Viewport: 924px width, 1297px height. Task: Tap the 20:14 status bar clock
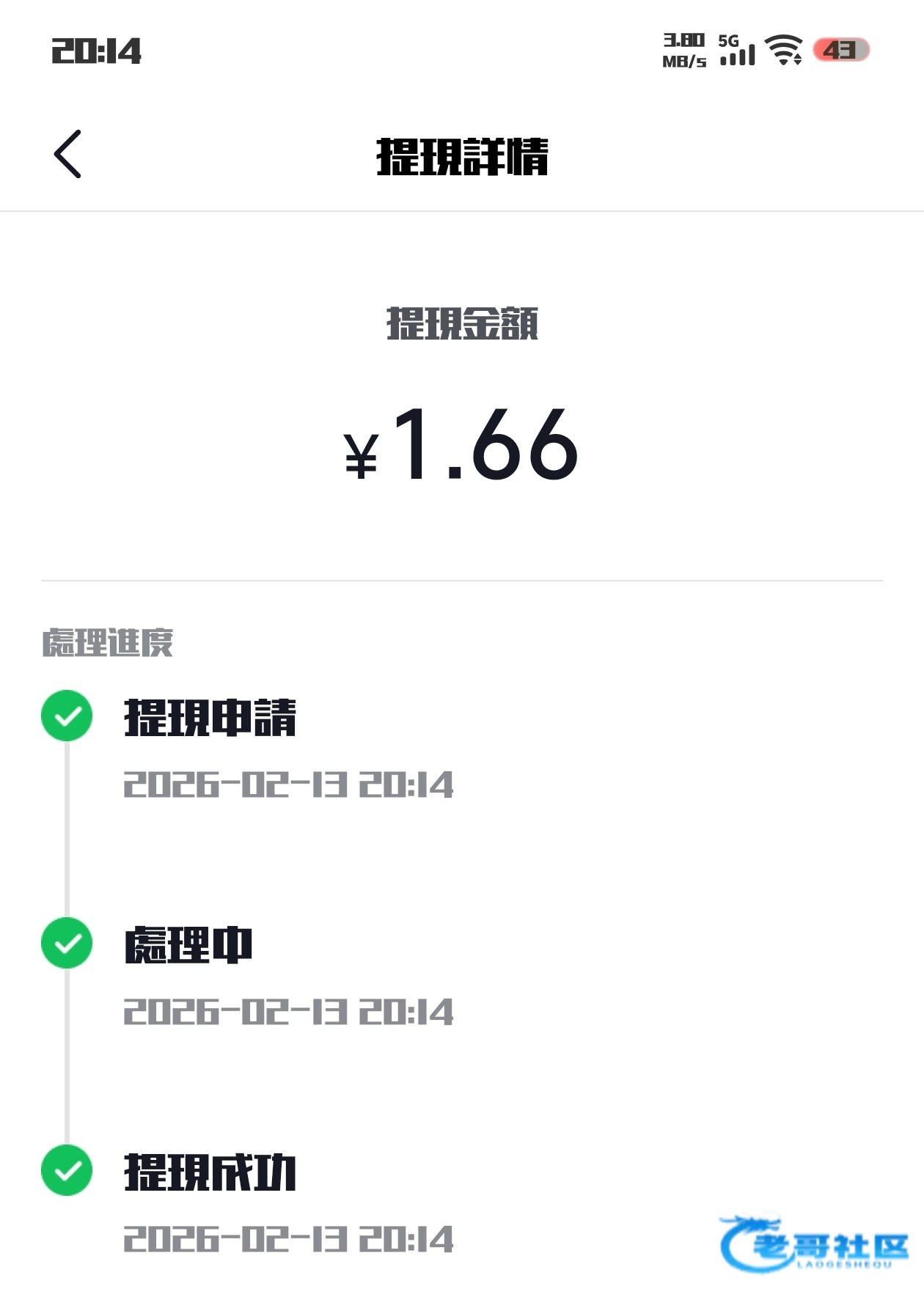(96, 51)
